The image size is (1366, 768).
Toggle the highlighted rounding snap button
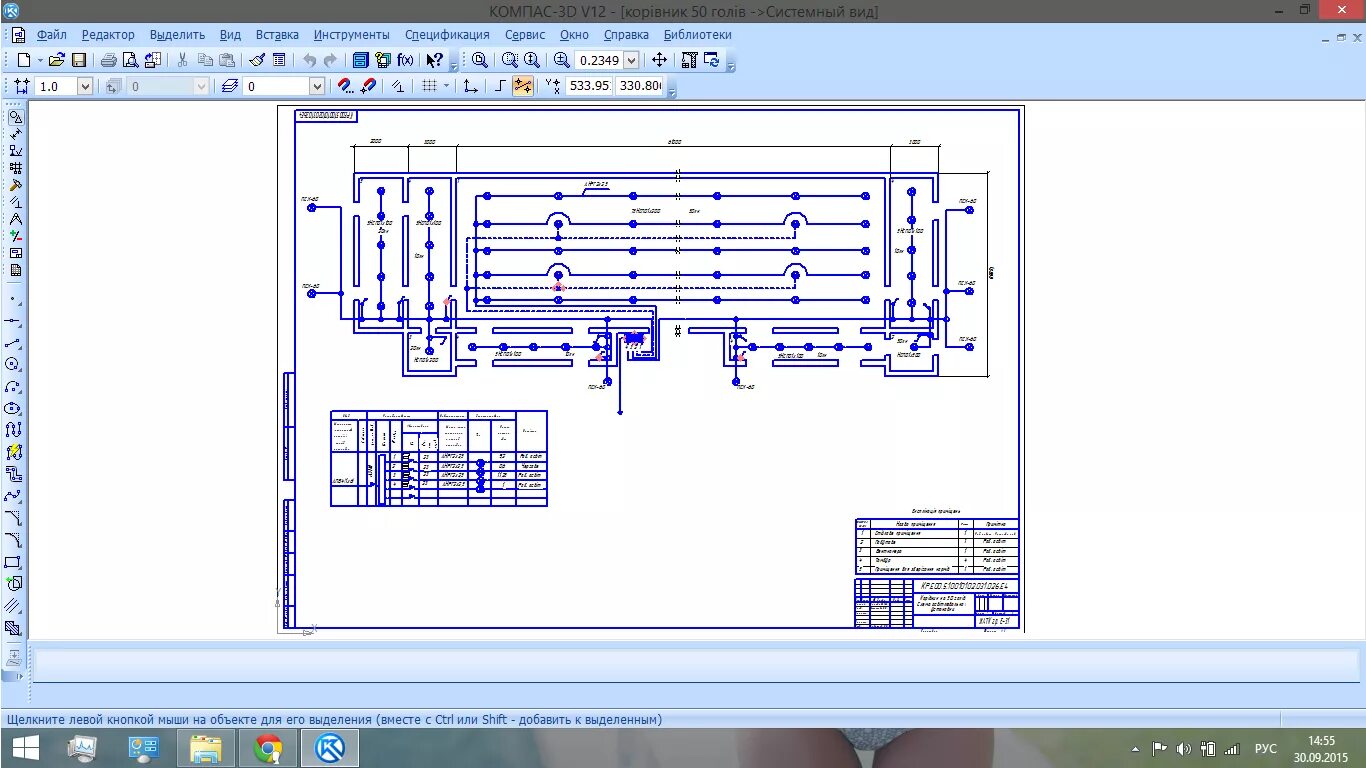[523, 86]
